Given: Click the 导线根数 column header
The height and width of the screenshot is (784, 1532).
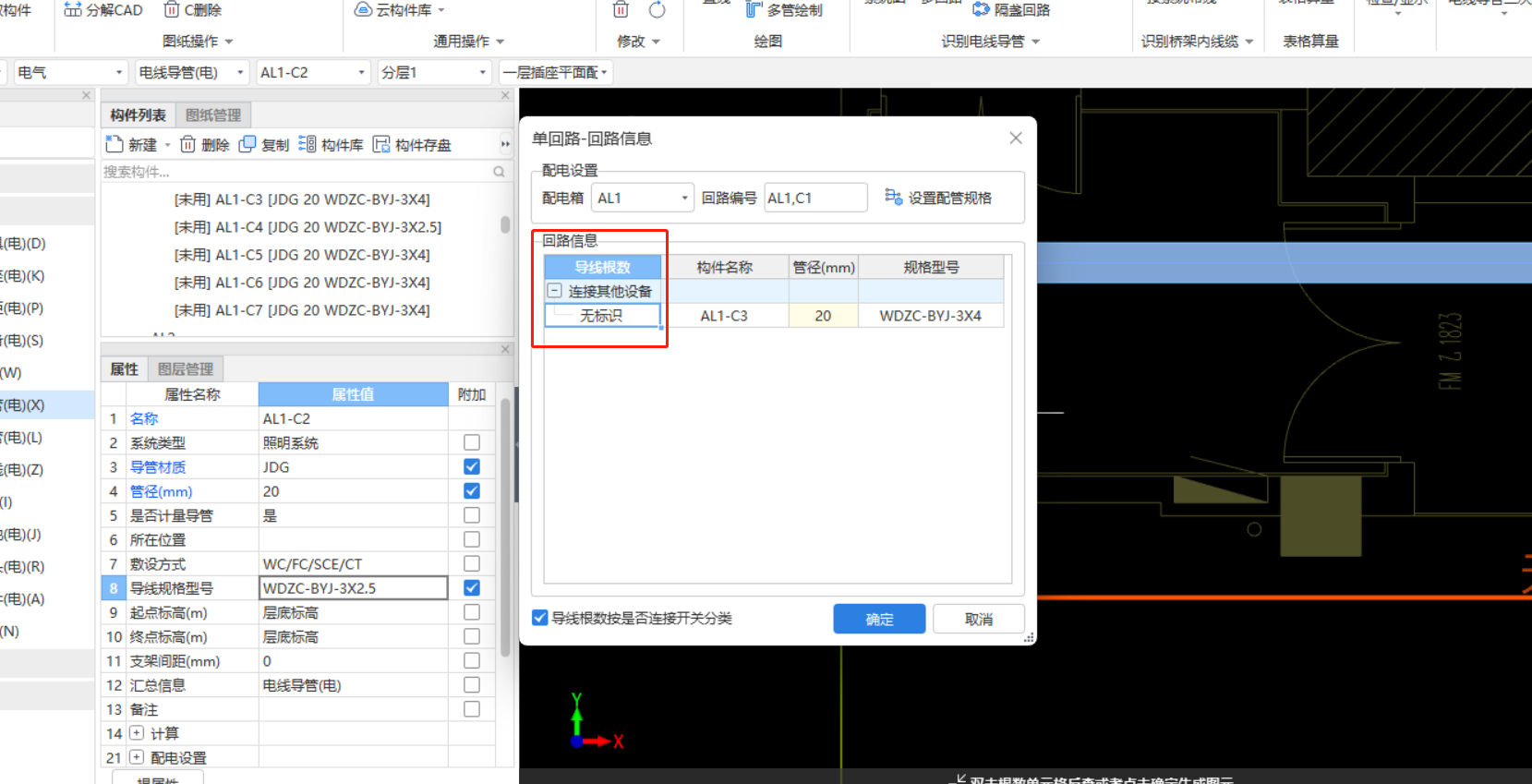Looking at the screenshot, I should coord(602,267).
